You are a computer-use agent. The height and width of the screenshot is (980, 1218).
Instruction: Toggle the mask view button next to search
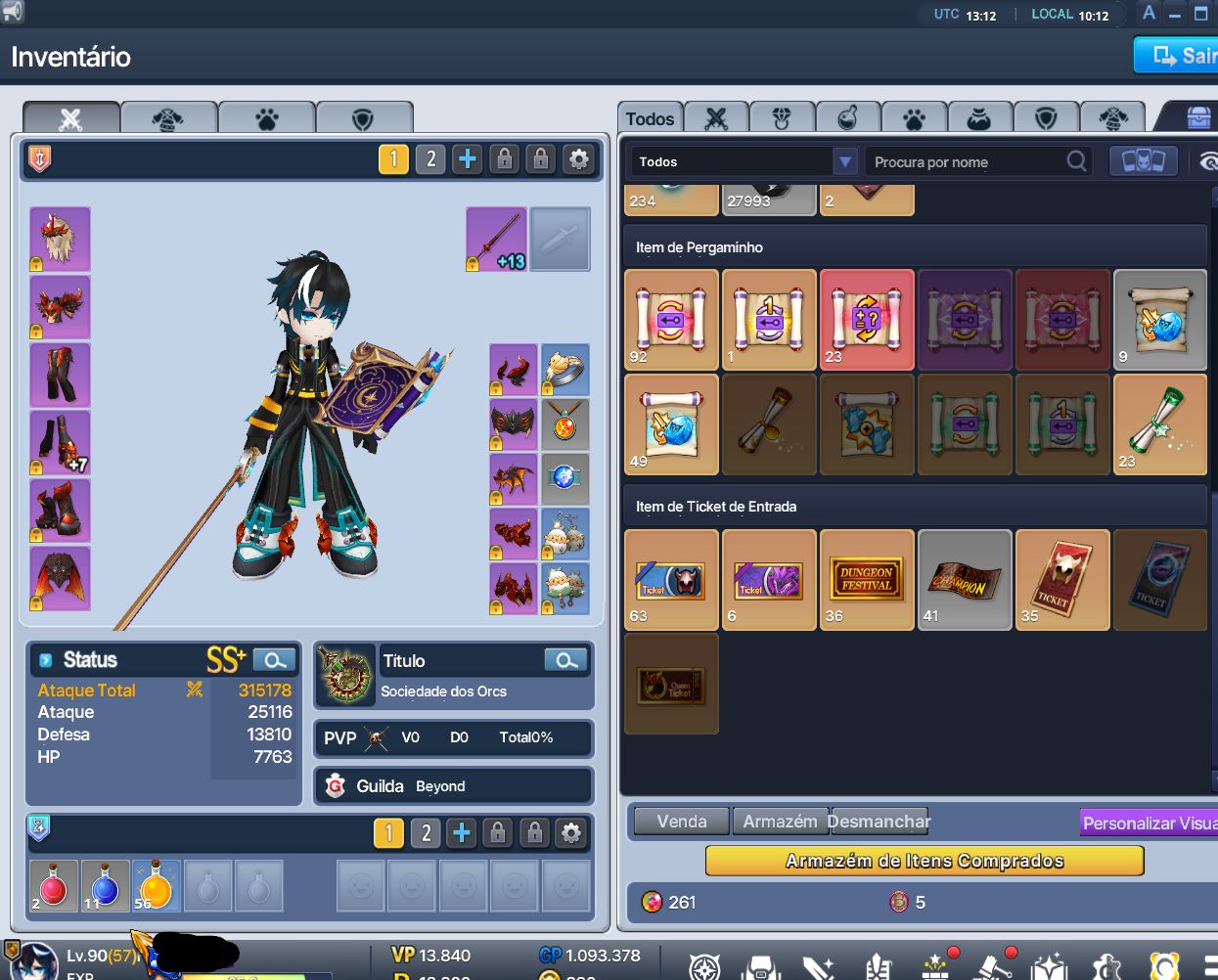[x=1143, y=161]
